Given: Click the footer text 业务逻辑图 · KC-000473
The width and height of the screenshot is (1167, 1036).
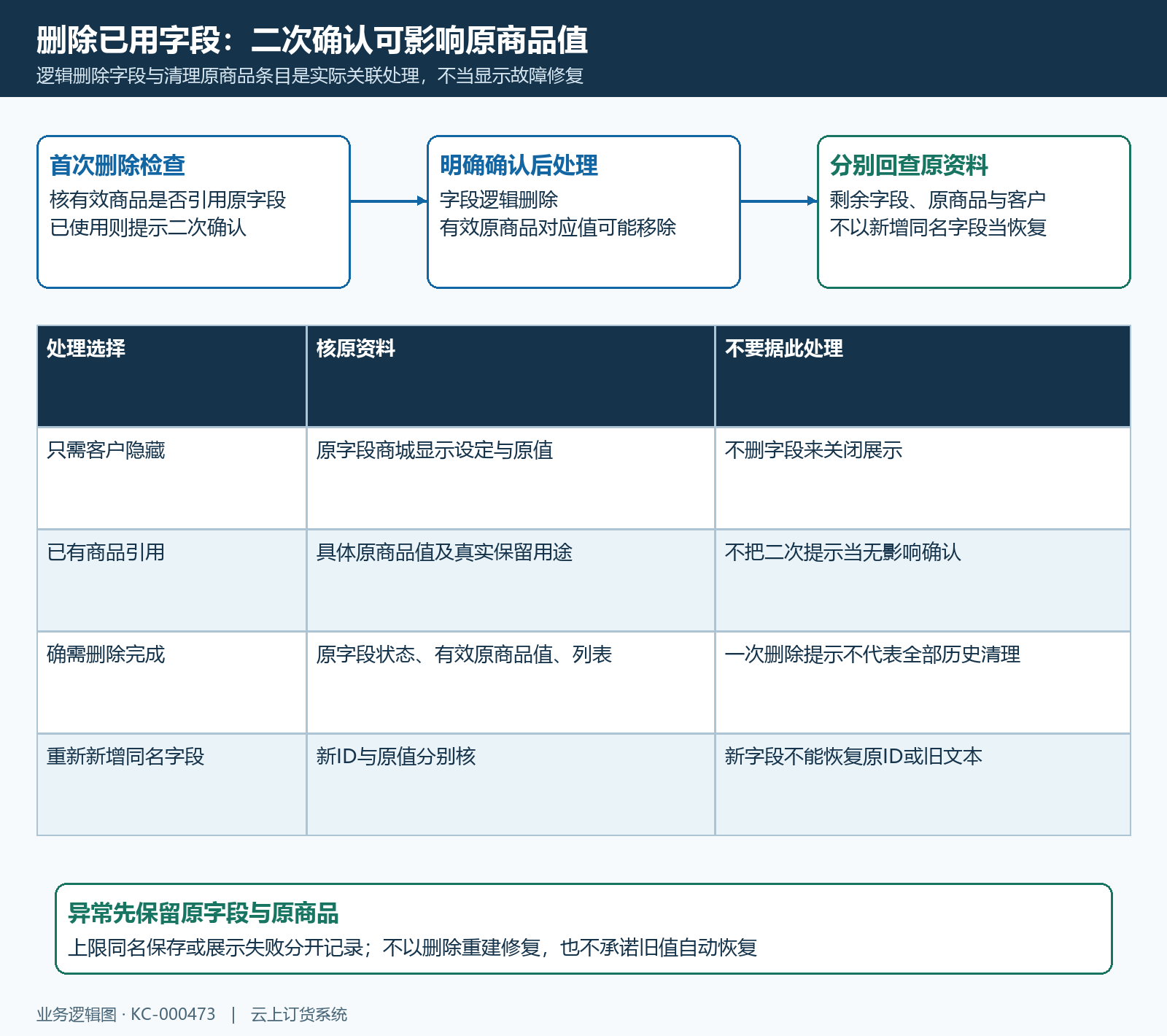Looking at the screenshot, I should [126, 1014].
